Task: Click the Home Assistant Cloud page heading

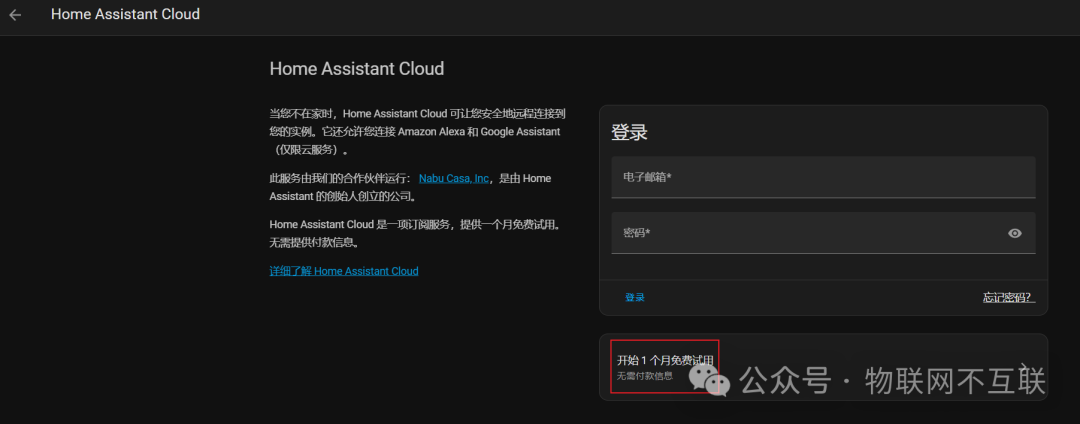Action: [357, 69]
